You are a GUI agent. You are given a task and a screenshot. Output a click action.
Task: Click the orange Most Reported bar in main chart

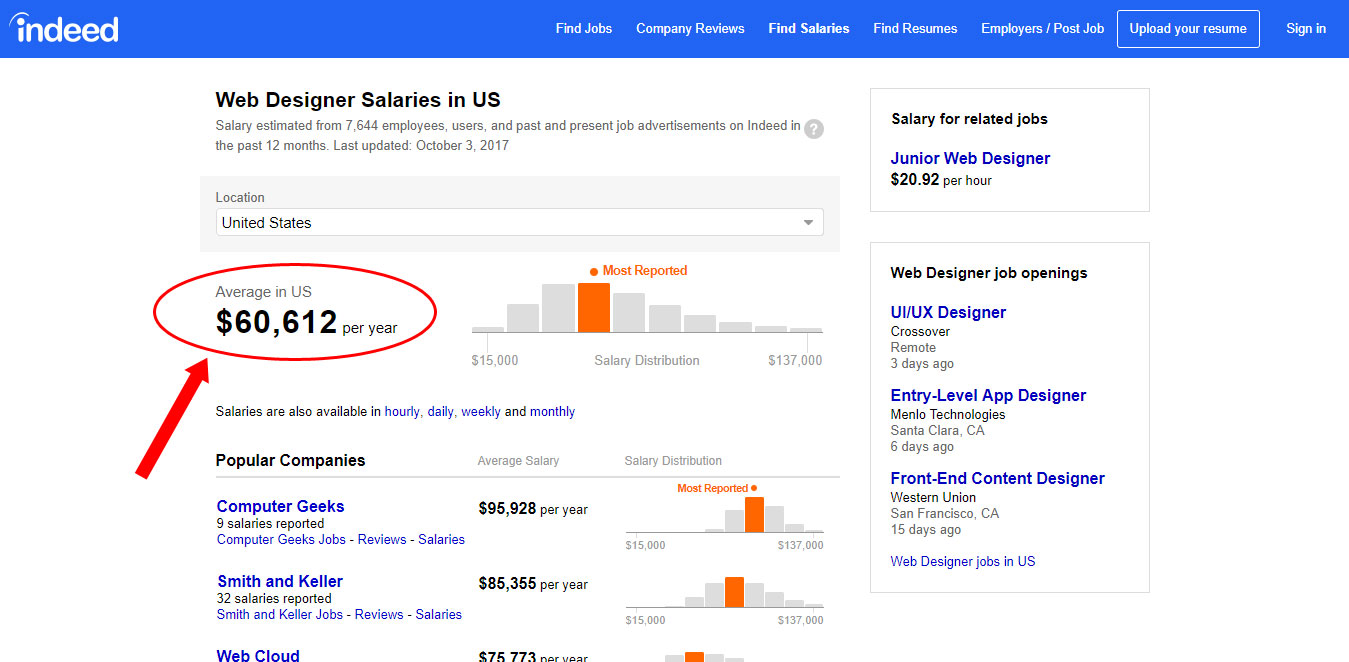pyautogui.click(x=594, y=307)
